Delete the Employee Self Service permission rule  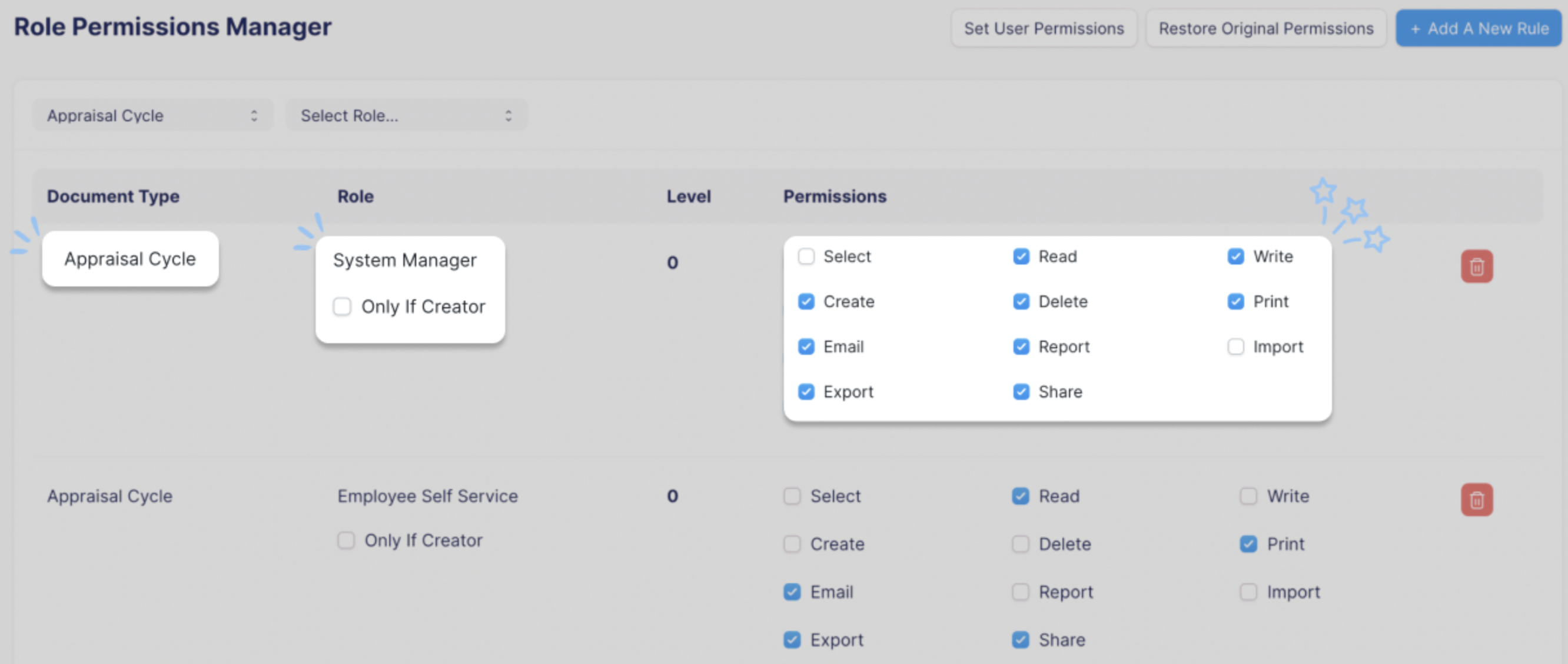point(1477,499)
